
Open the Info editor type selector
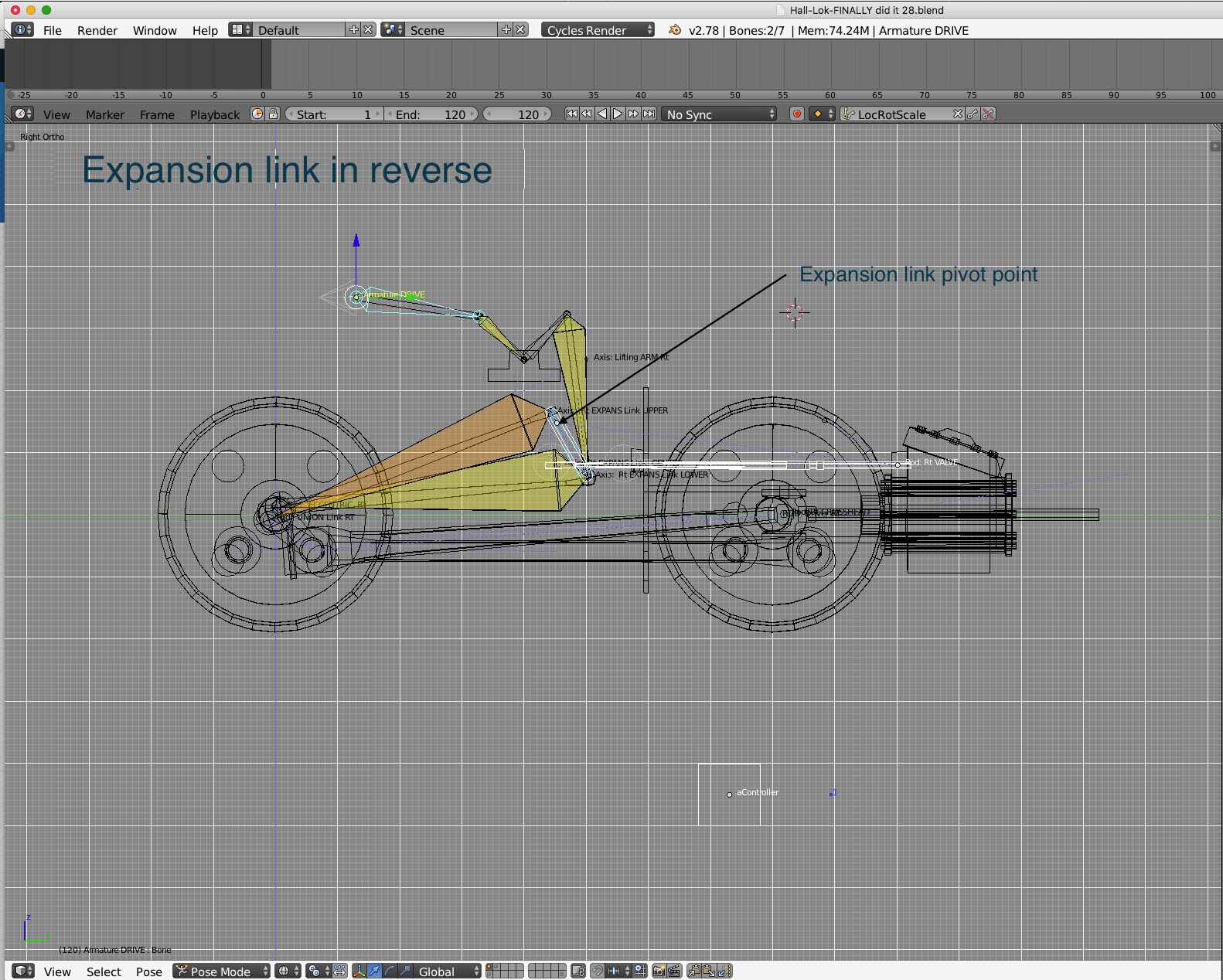[x=22, y=29]
